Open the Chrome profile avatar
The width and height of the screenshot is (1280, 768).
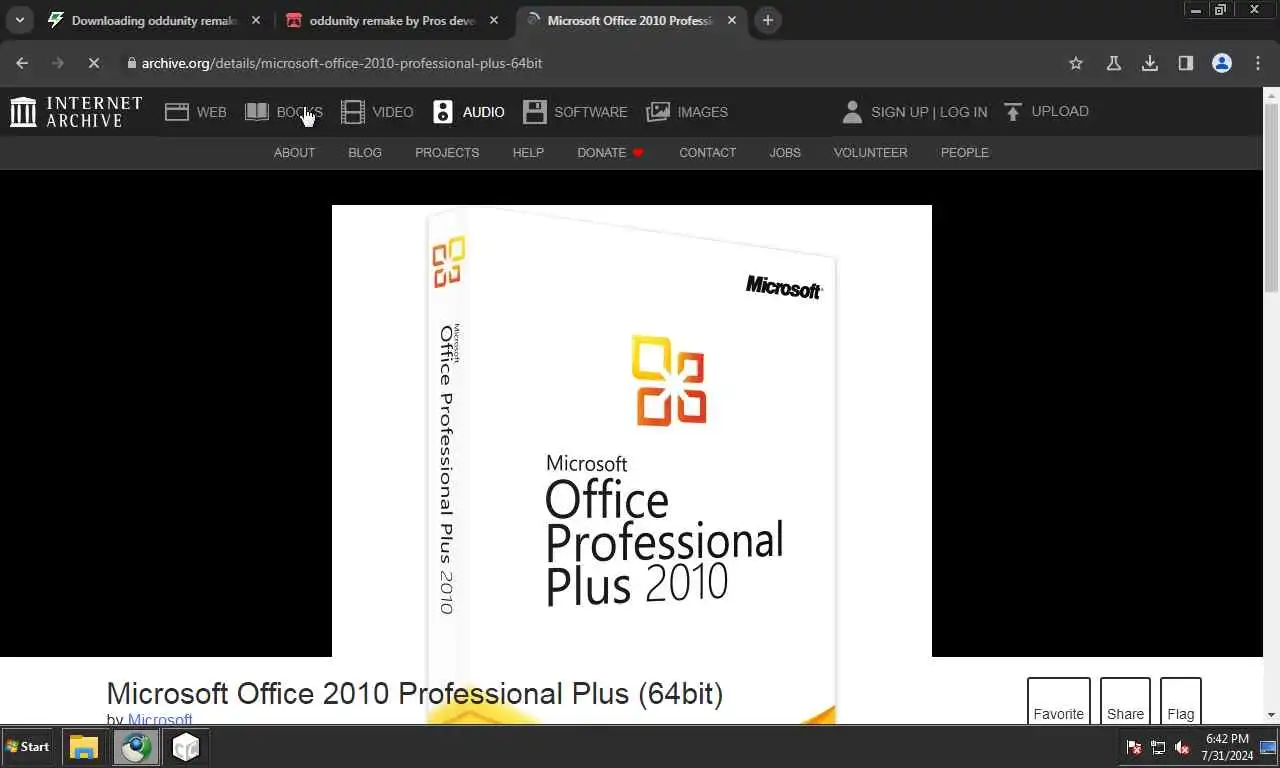tap(1222, 63)
